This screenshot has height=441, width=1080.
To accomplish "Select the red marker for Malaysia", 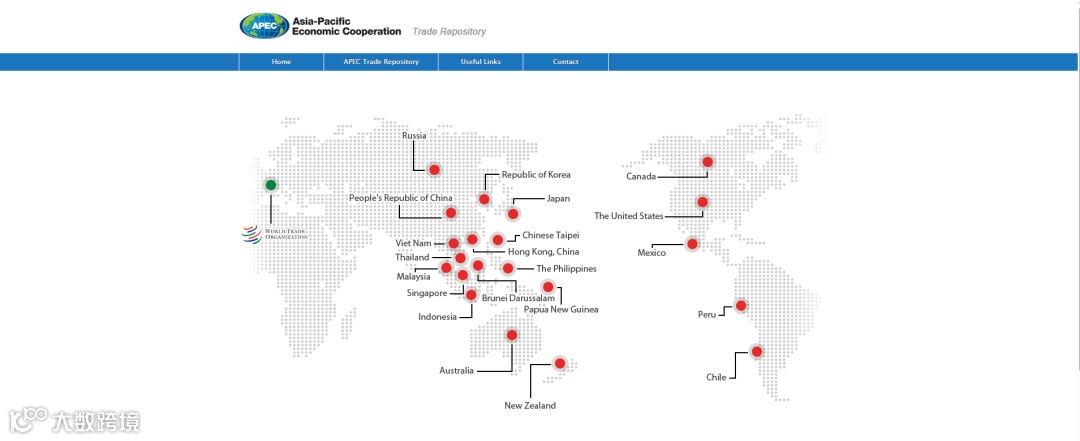I will 446,267.
